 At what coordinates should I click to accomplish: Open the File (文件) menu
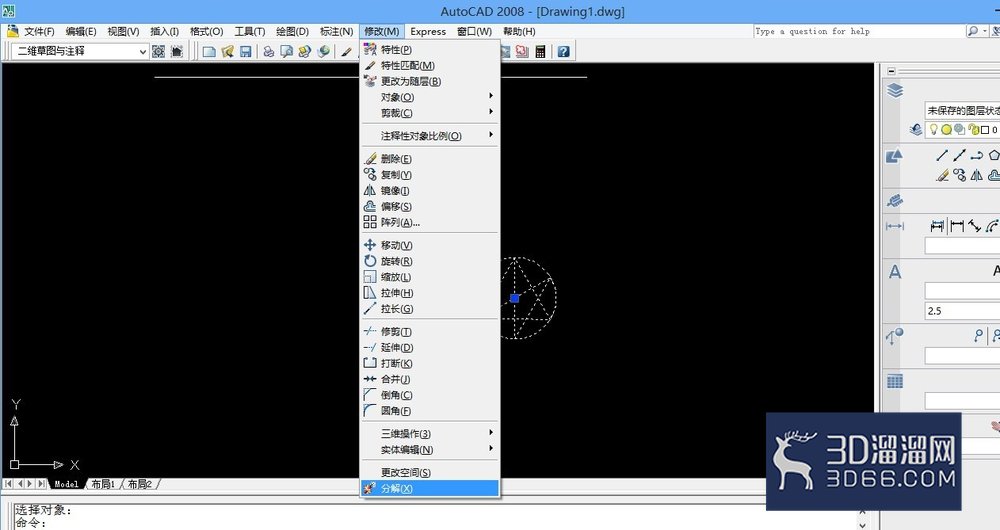(x=39, y=31)
